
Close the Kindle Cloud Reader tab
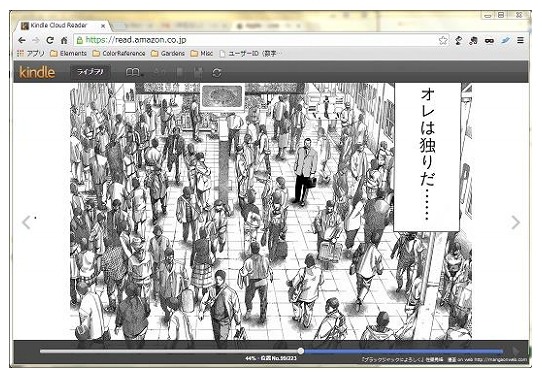(x=103, y=26)
